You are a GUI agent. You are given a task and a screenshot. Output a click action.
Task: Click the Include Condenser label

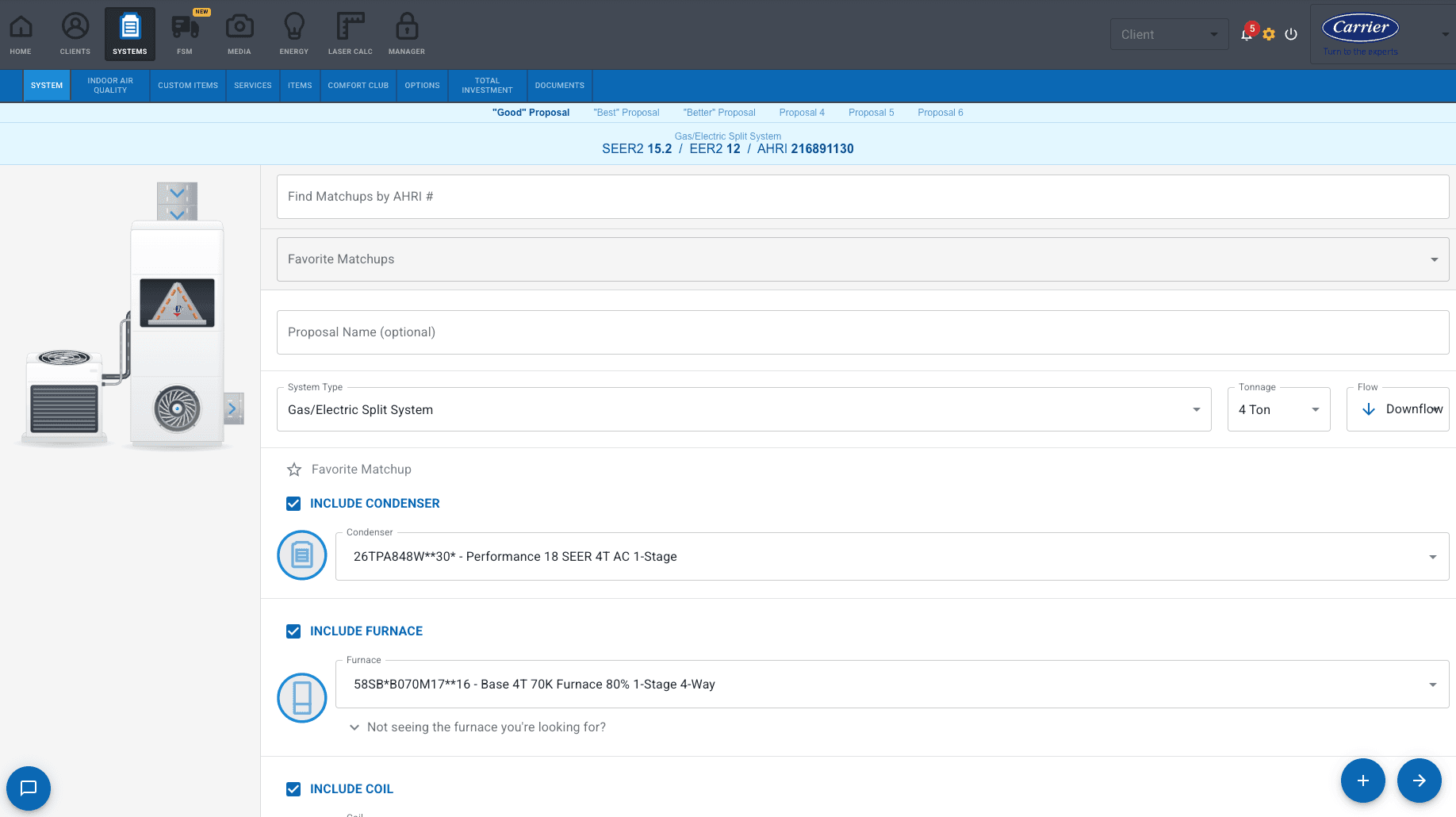point(374,504)
